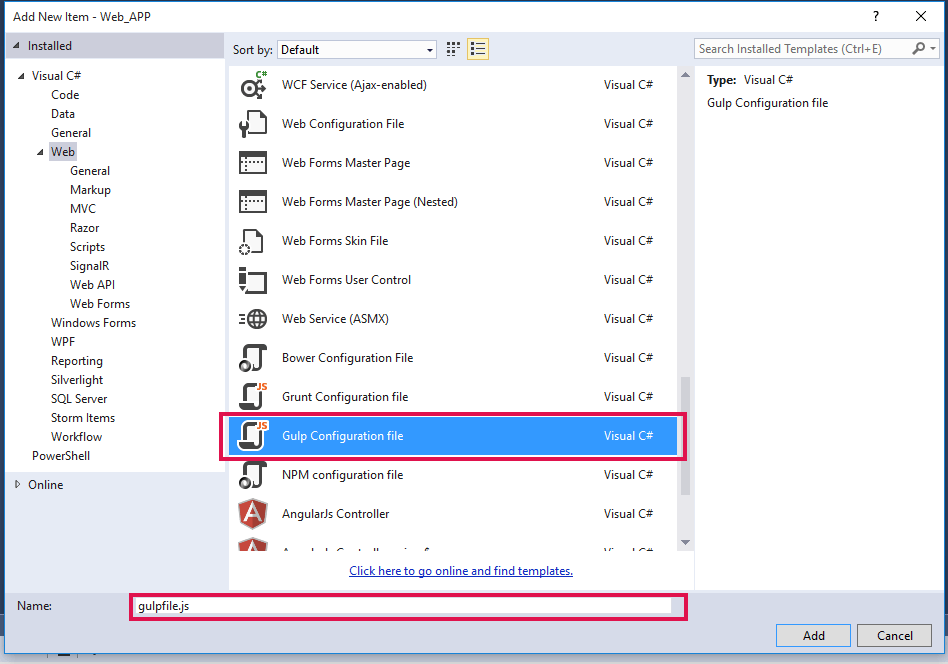This screenshot has width=948, height=664.
Task: Switch to small icons grid view
Action: pos(454,49)
